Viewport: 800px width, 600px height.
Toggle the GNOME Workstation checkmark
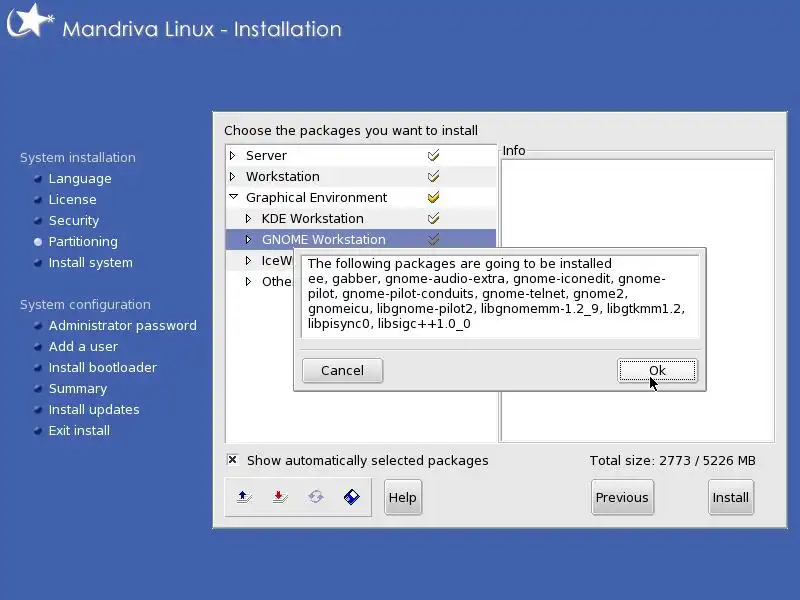pyautogui.click(x=433, y=239)
